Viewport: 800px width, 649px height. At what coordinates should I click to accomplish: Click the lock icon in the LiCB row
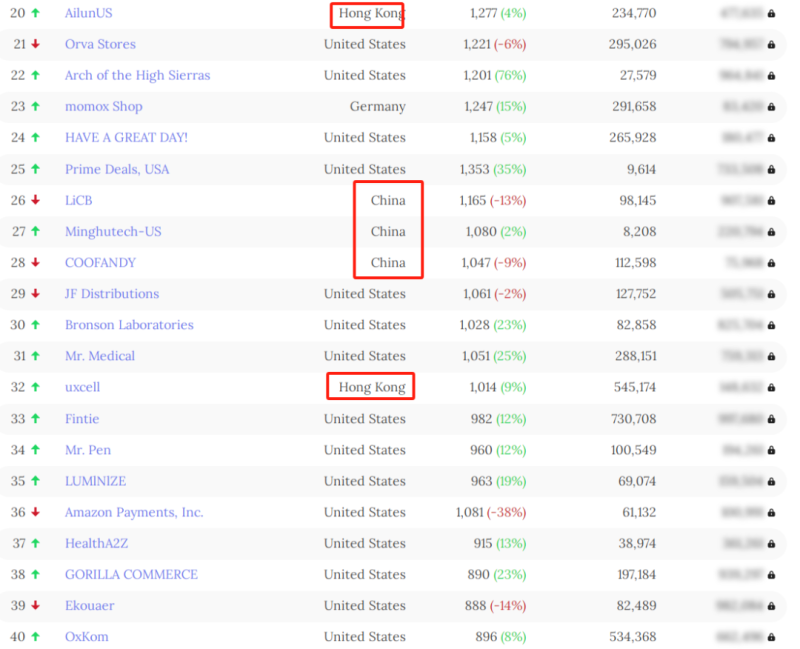click(x=771, y=200)
